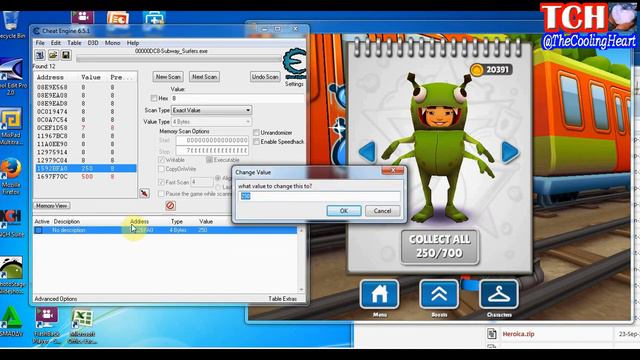Click the address table vertical scrollbar
This screenshot has width=640, height=360.
pyautogui.click(x=302, y=260)
